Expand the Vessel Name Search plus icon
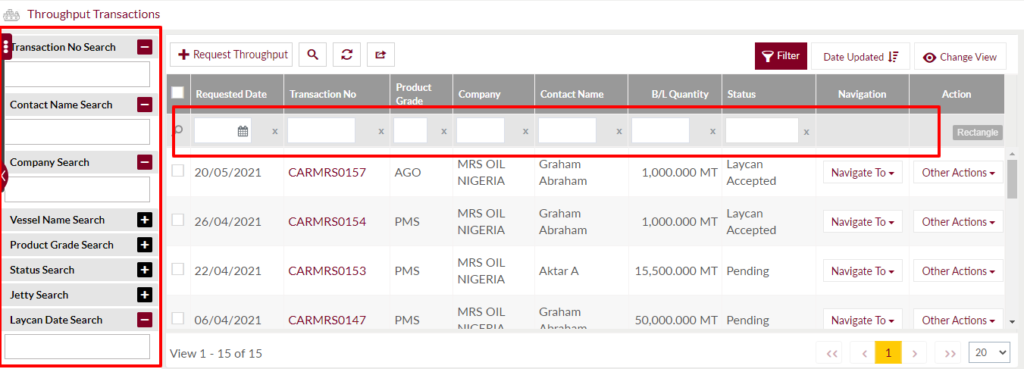Image resolution: width=1024 pixels, height=369 pixels. (145, 220)
